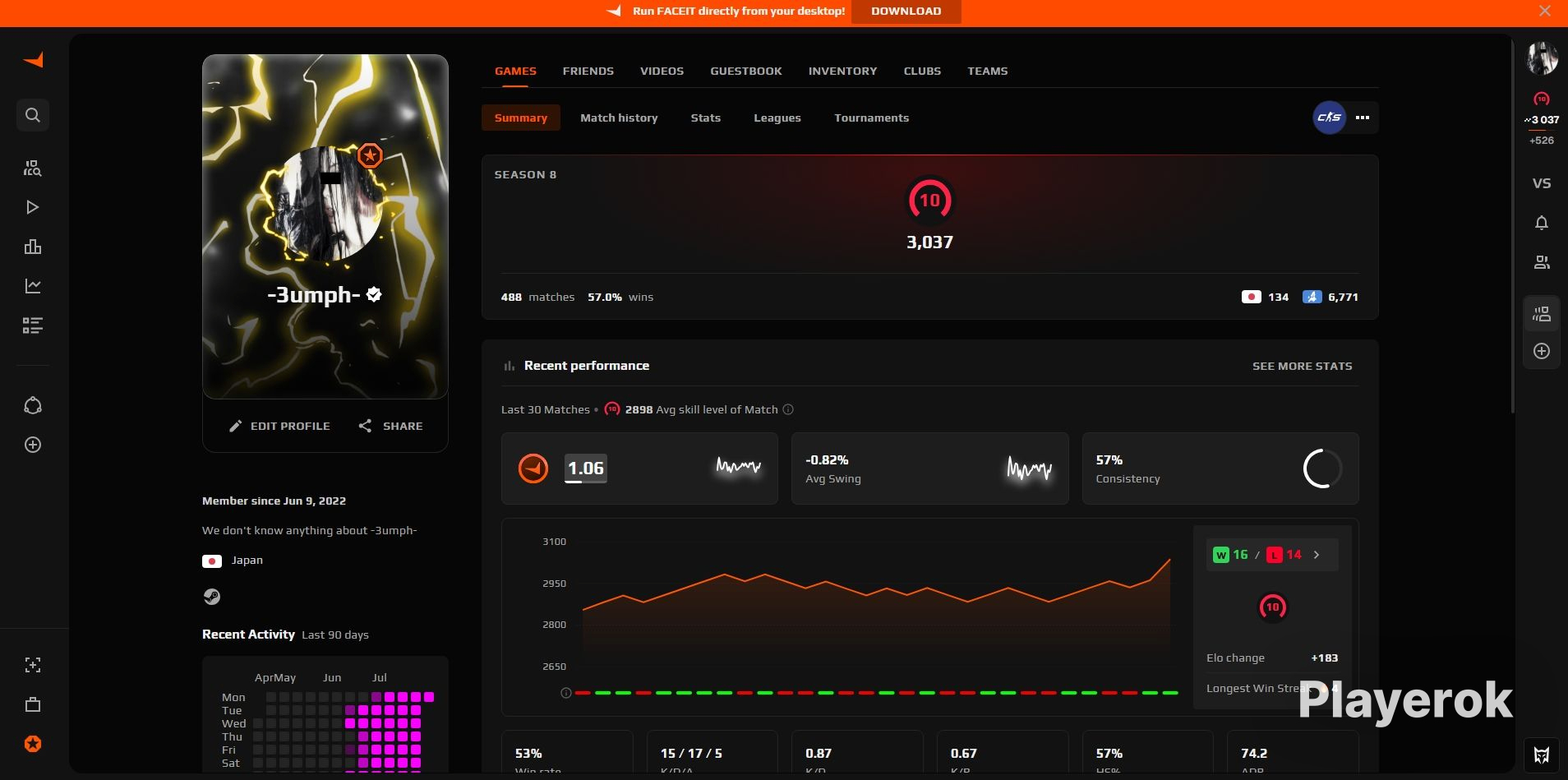
Task: Click the play triangle icon in sidebar
Action: click(33, 207)
